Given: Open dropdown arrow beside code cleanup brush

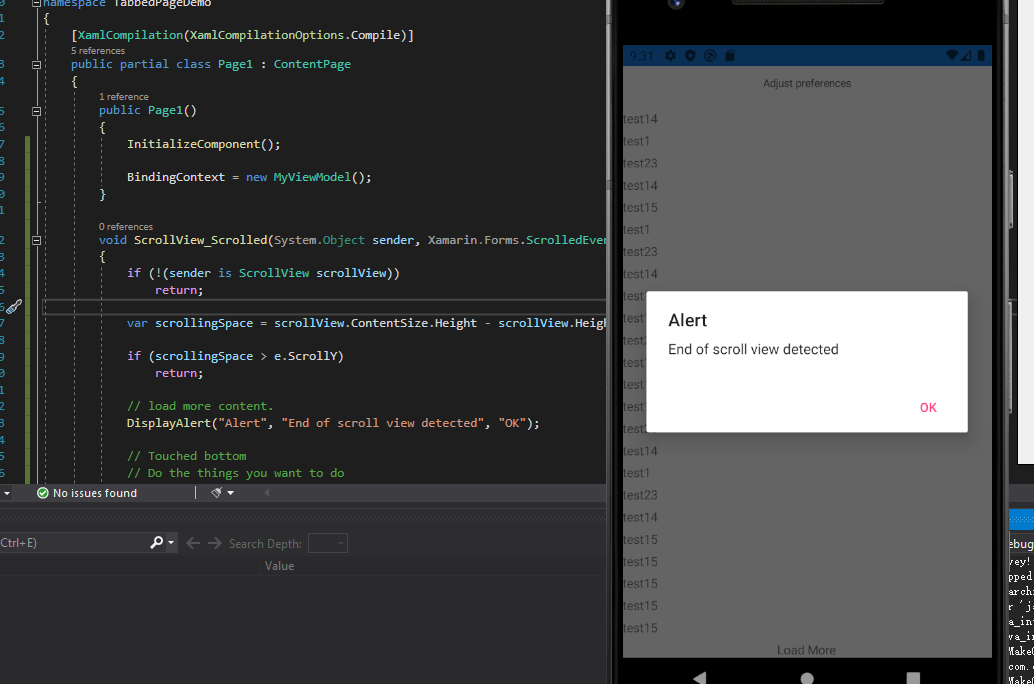Looking at the screenshot, I should [x=231, y=493].
